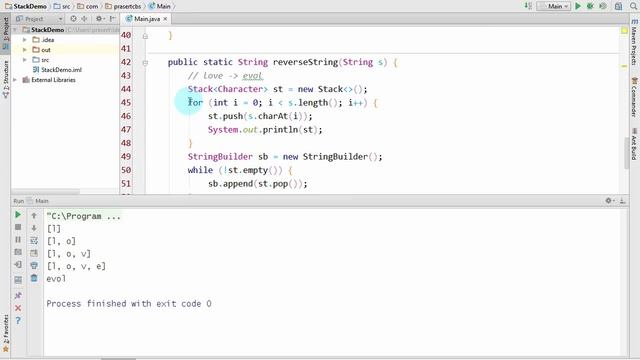Toggle the Project tool window side tab

tap(6, 33)
